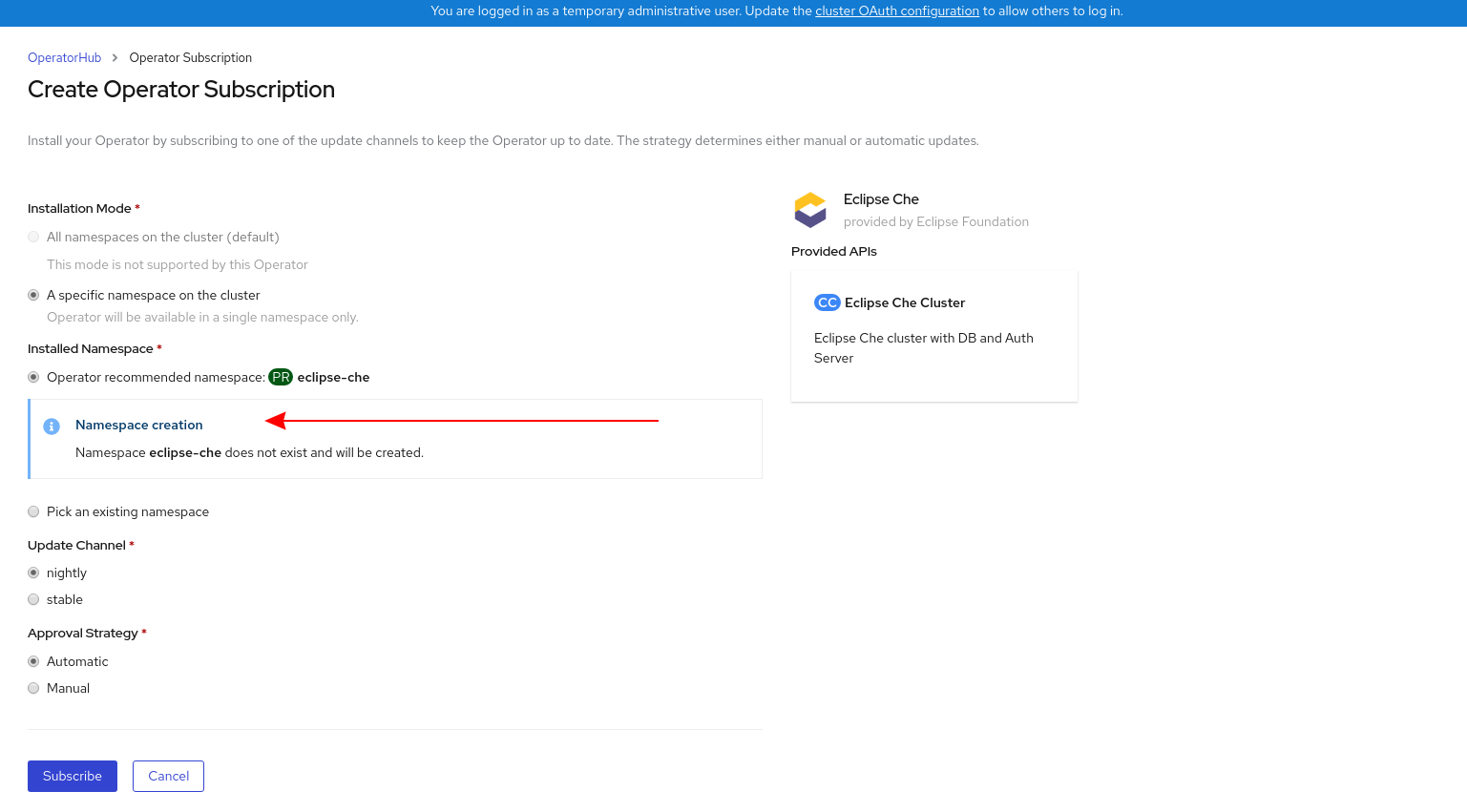Click the Eclipse Che Cluster title
This screenshot has height=812, width=1467.
click(x=905, y=302)
